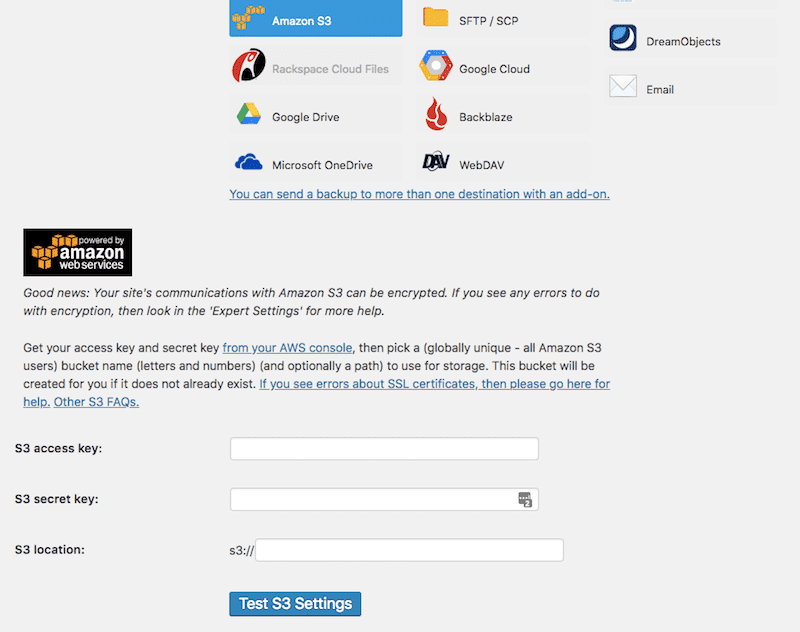Select Rackspace Cloud Files storage option
This screenshot has width=800, height=632.
(316, 66)
